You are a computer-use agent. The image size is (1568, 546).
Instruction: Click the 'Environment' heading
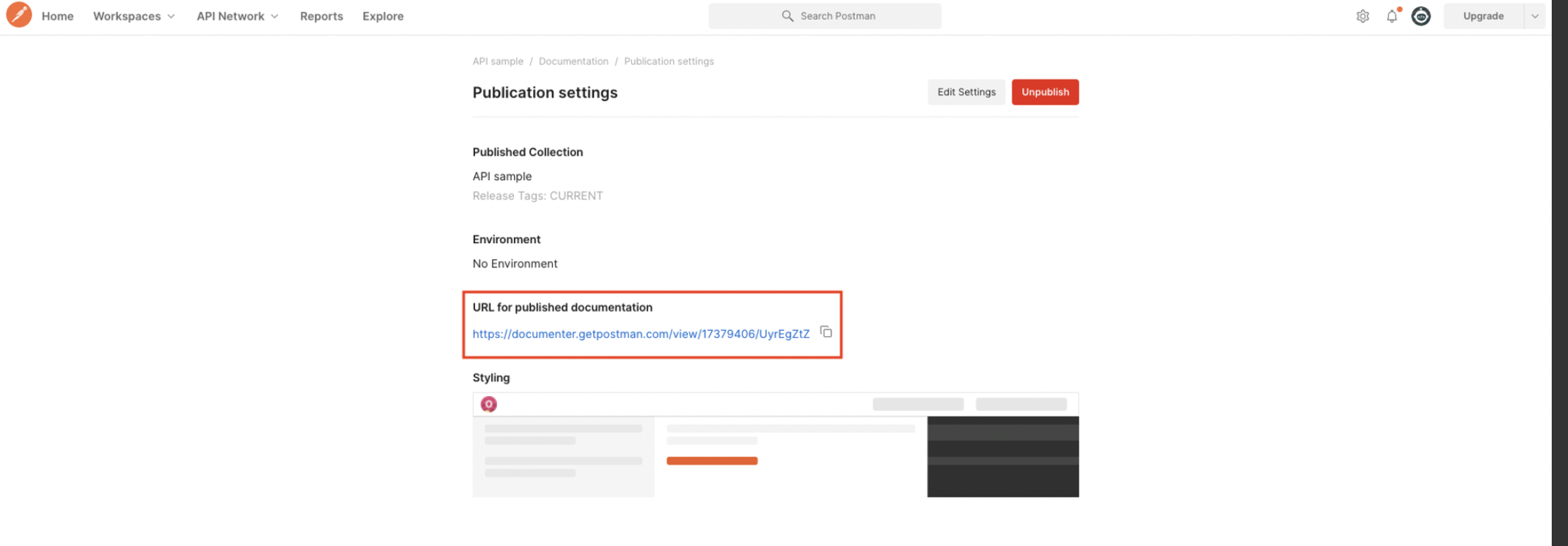tap(506, 240)
